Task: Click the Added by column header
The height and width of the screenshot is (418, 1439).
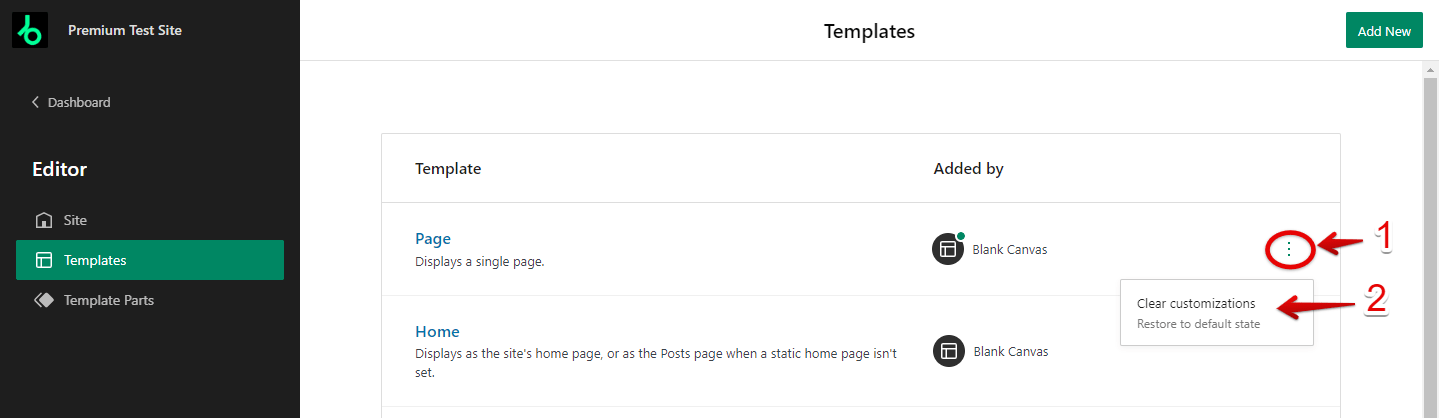Action: (x=968, y=169)
